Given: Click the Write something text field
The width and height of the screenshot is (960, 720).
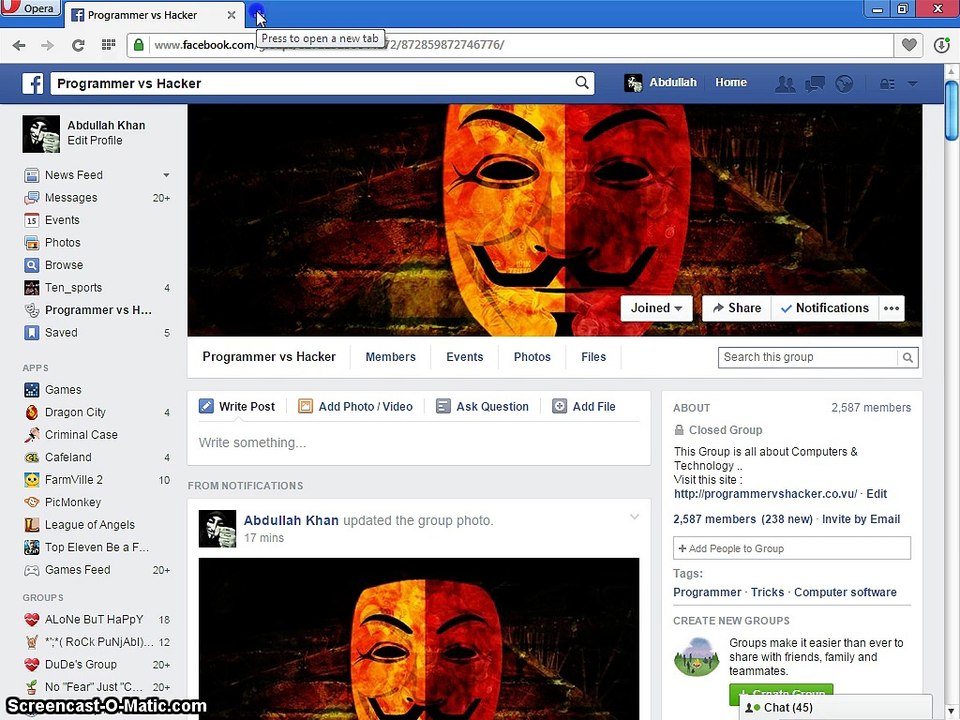Looking at the screenshot, I should [x=419, y=443].
